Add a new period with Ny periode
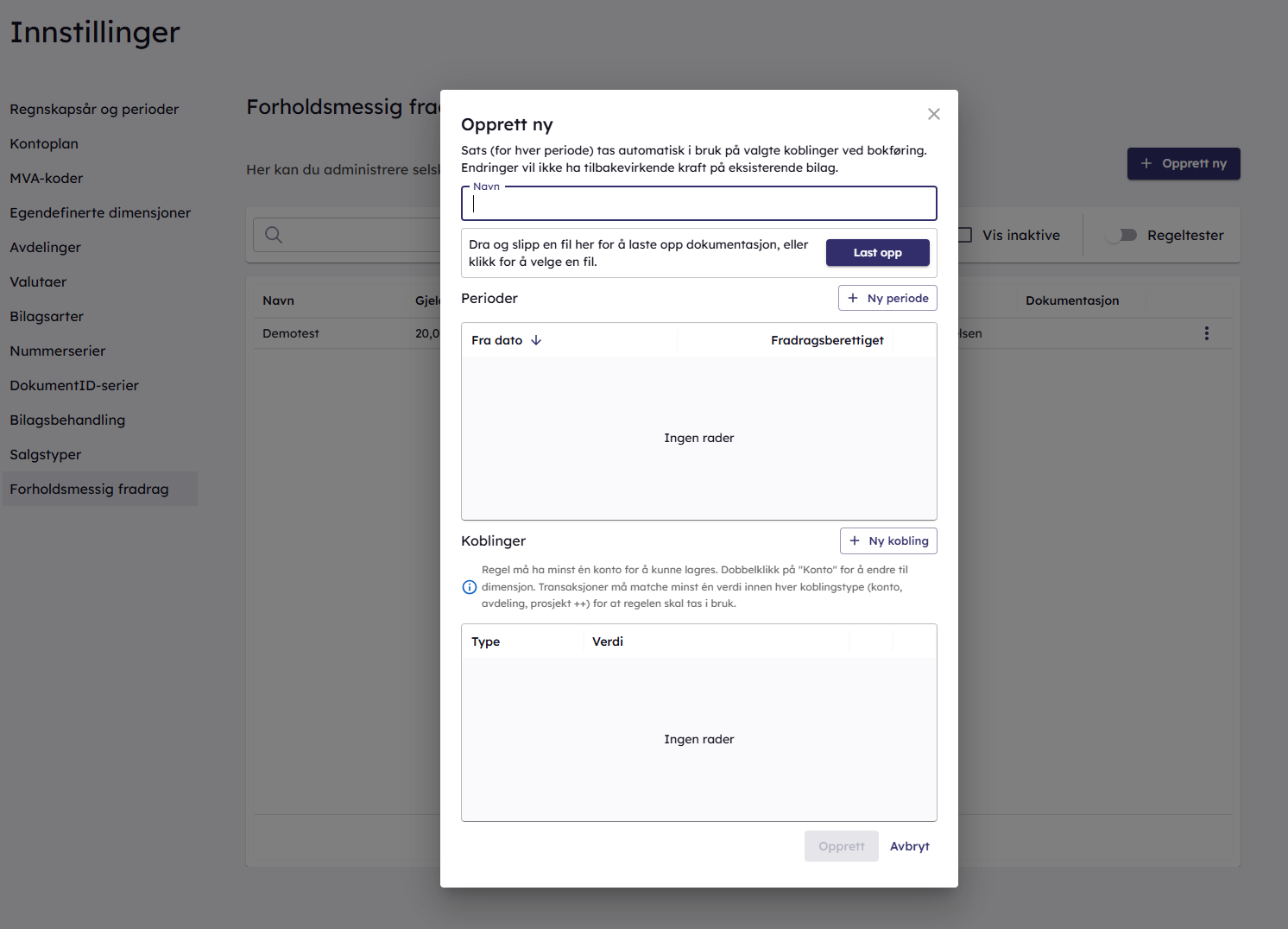 coord(887,298)
